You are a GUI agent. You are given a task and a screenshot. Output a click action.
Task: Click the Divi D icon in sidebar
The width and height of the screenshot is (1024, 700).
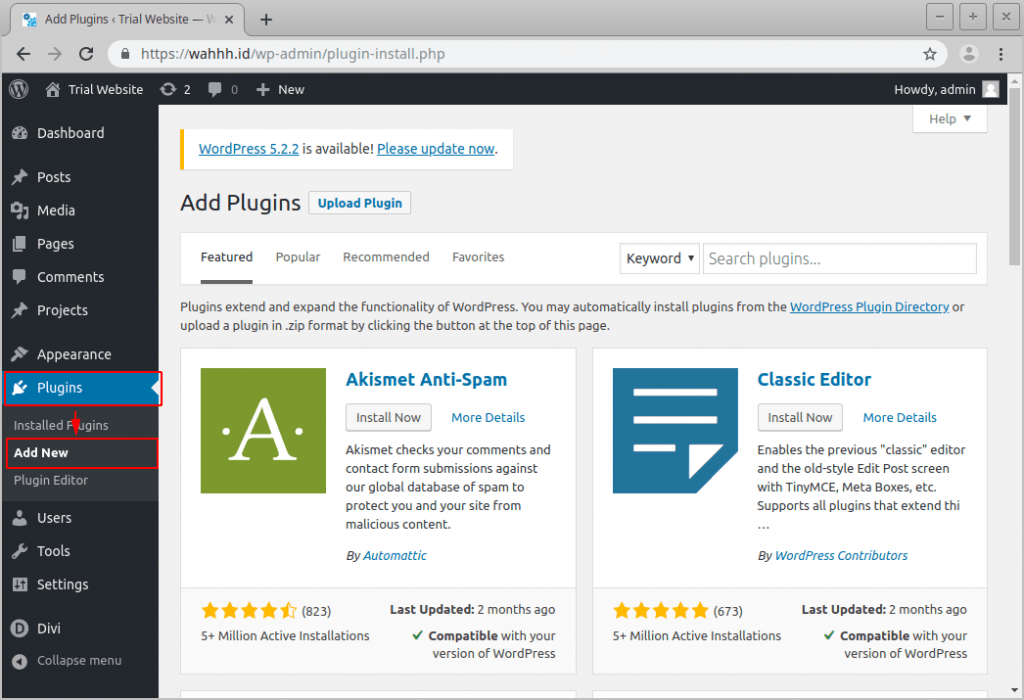coord(20,628)
